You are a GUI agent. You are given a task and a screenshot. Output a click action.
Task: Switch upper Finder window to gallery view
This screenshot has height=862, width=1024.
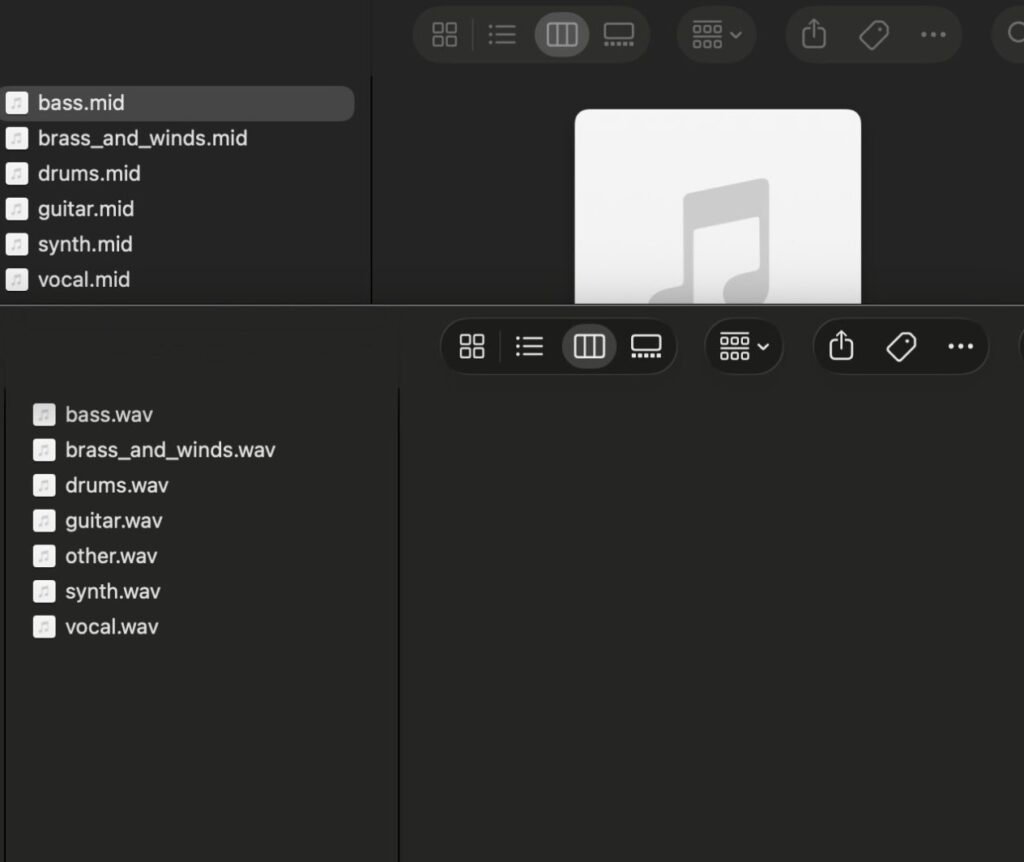click(618, 35)
